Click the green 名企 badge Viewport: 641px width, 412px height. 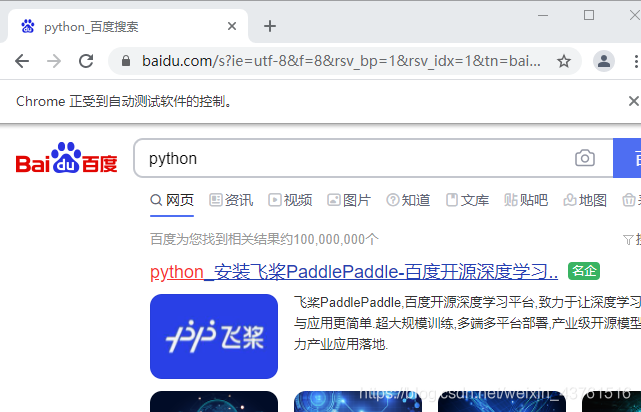584,271
